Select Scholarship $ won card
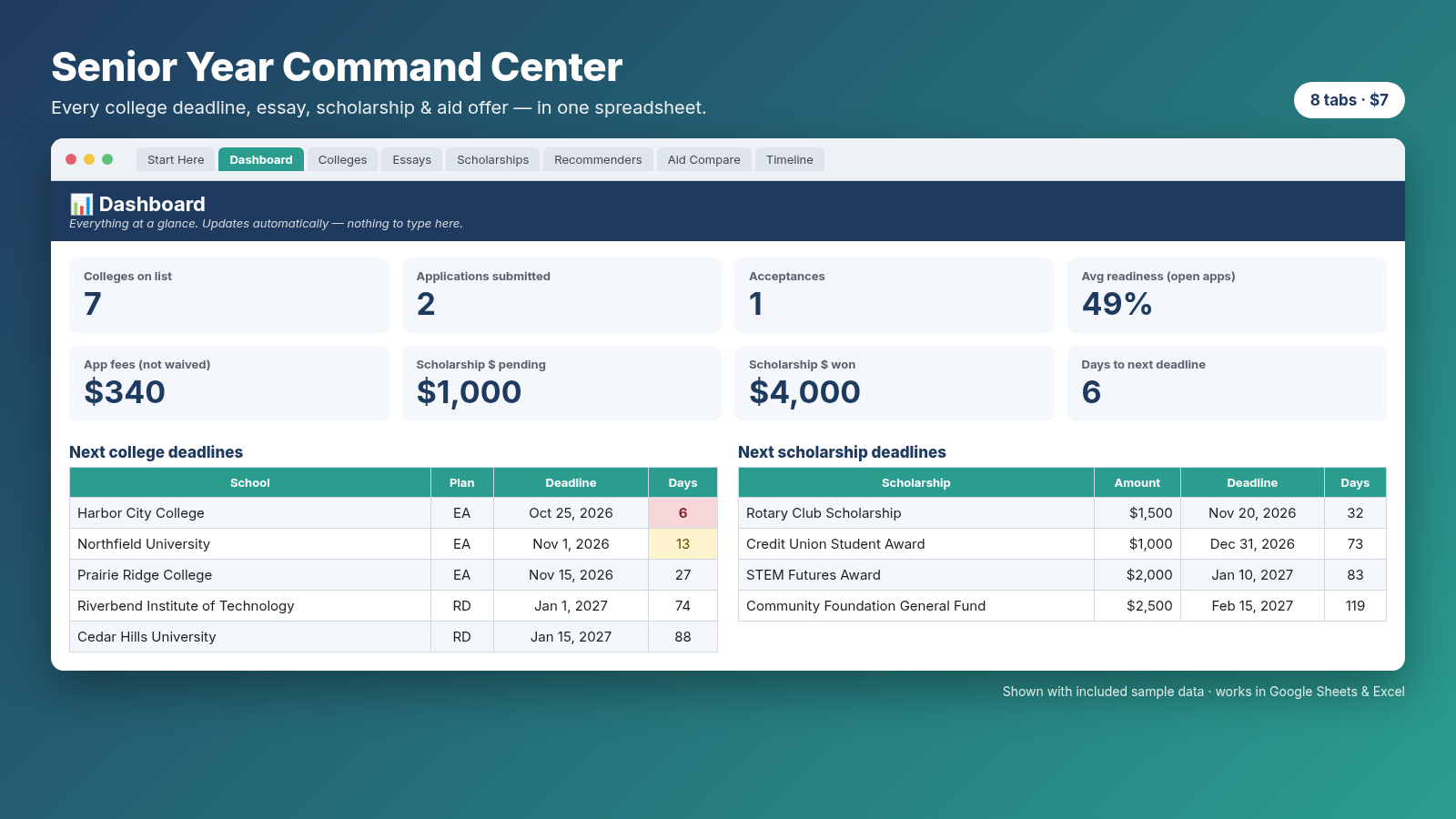The image size is (1456, 819). [x=895, y=383]
